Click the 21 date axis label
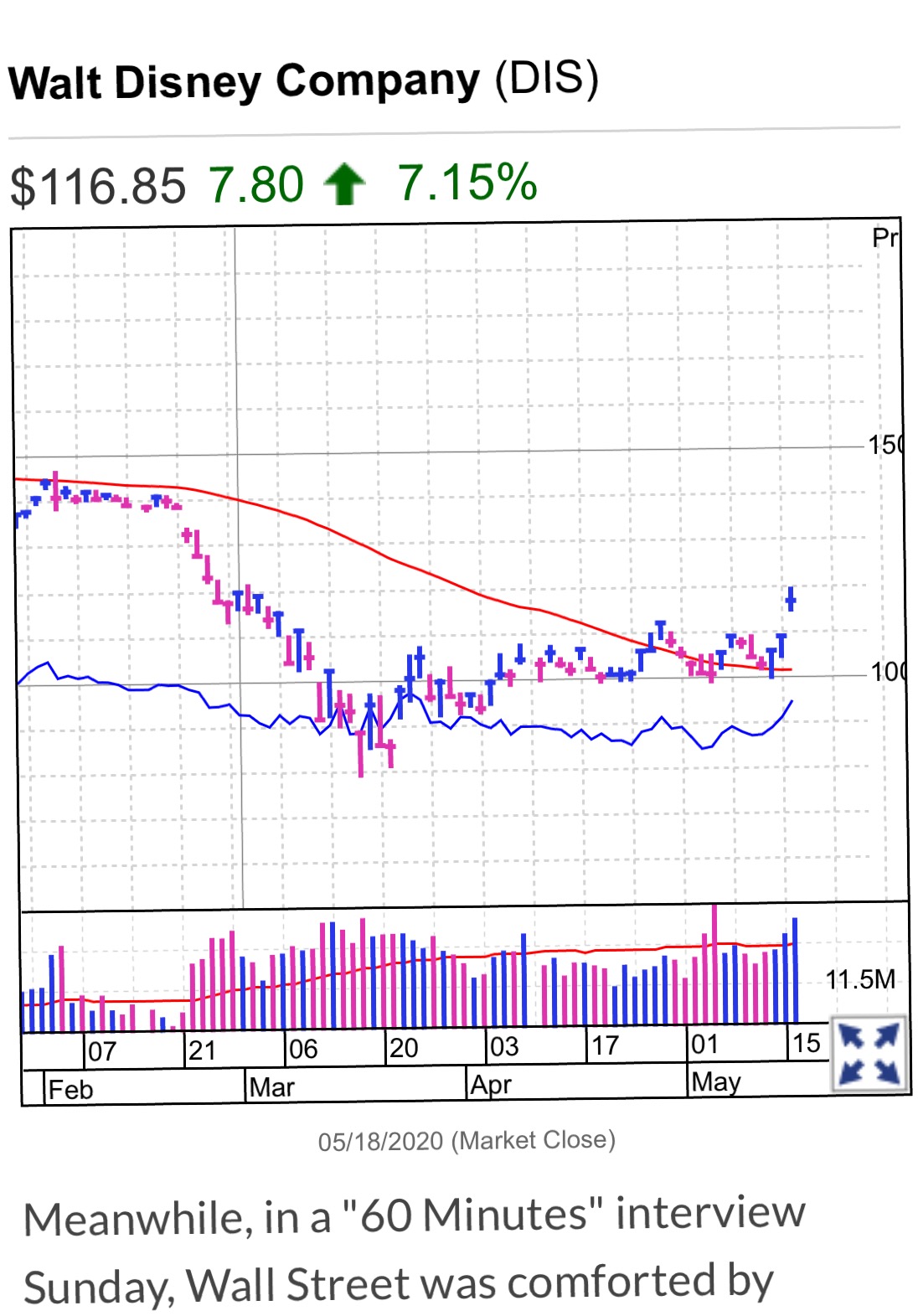 202,1050
